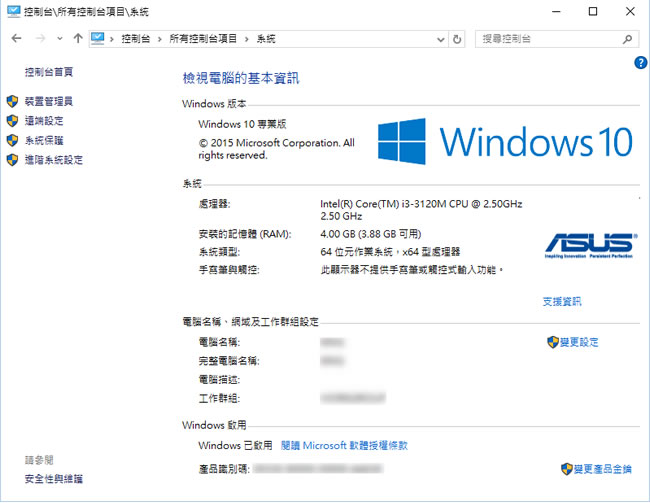Click the 工作群組: label
This screenshot has width=650, height=503.
219,399
